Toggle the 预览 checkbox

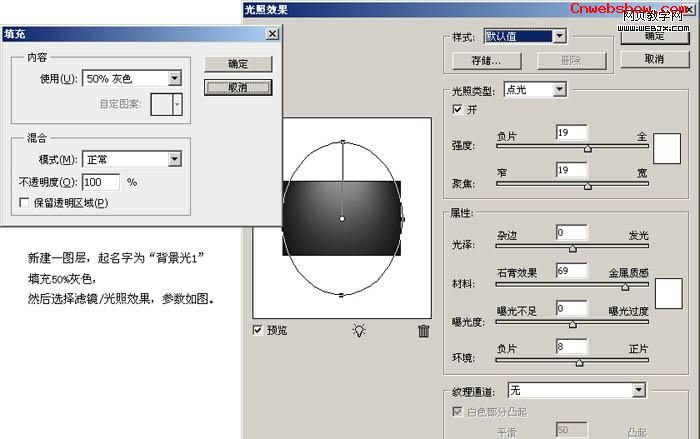258,330
